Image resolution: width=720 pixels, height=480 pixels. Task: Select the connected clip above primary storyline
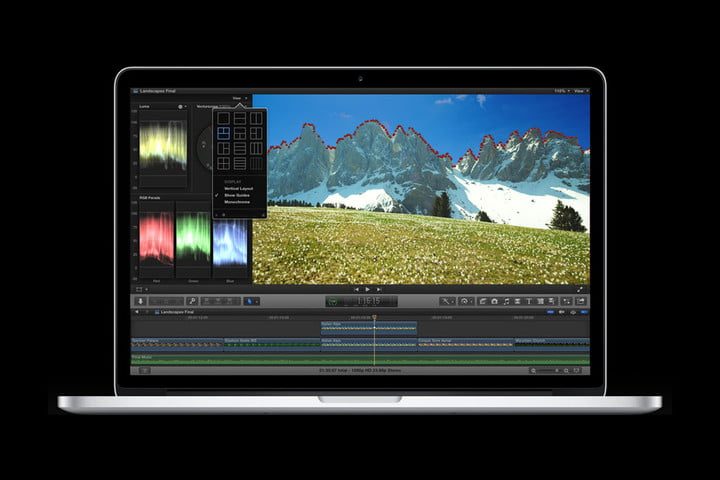tap(369, 327)
